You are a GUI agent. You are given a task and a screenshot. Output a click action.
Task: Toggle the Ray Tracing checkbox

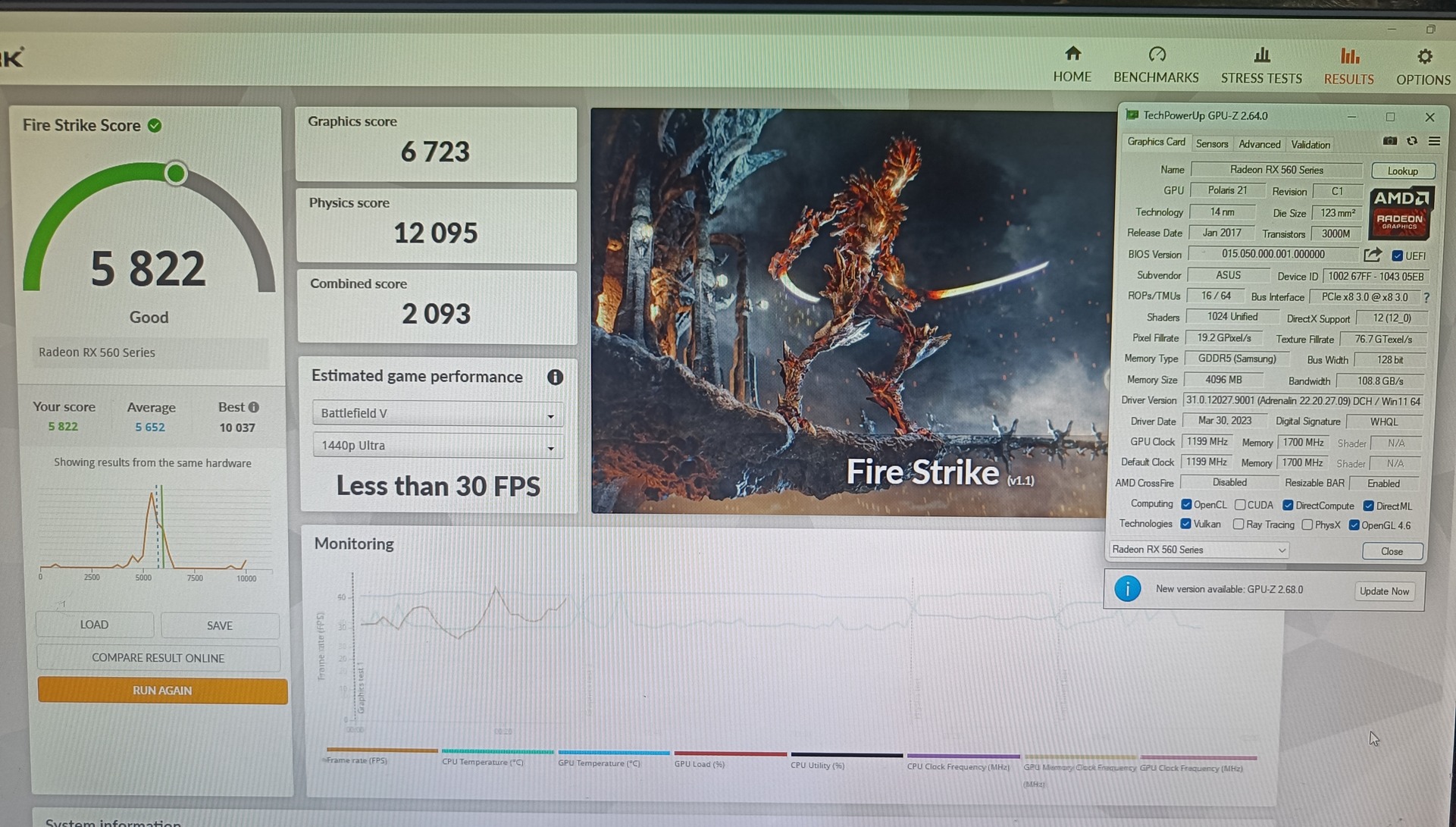(x=1238, y=525)
